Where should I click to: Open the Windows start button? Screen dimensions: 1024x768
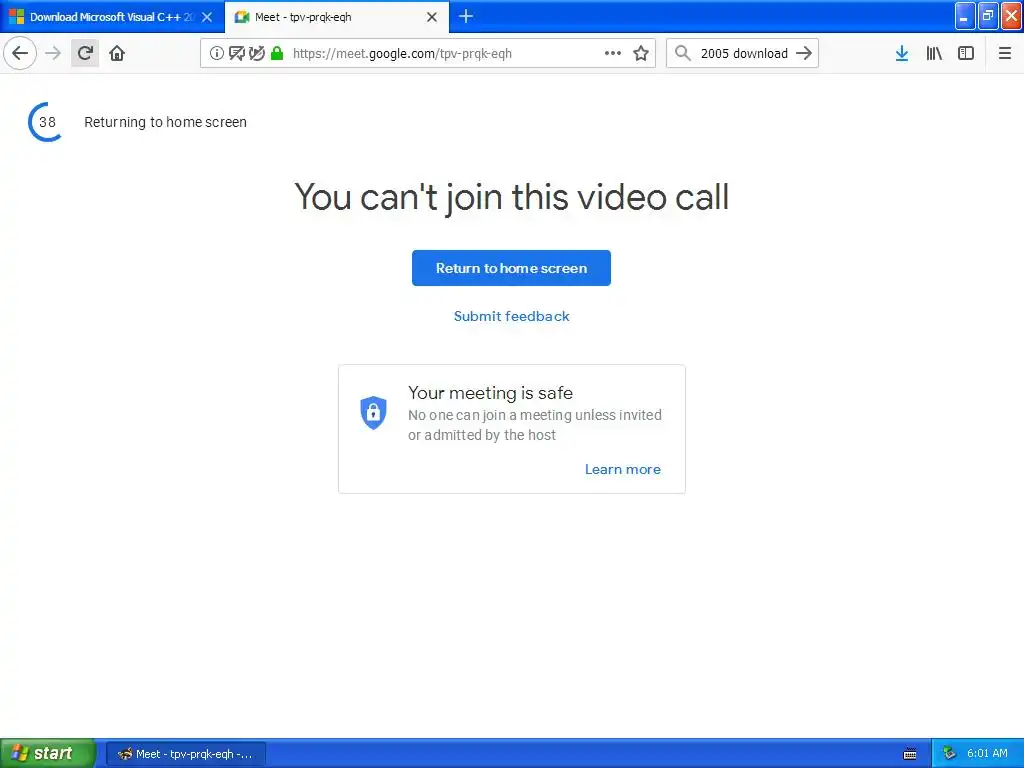pyautogui.click(x=47, y=753)
